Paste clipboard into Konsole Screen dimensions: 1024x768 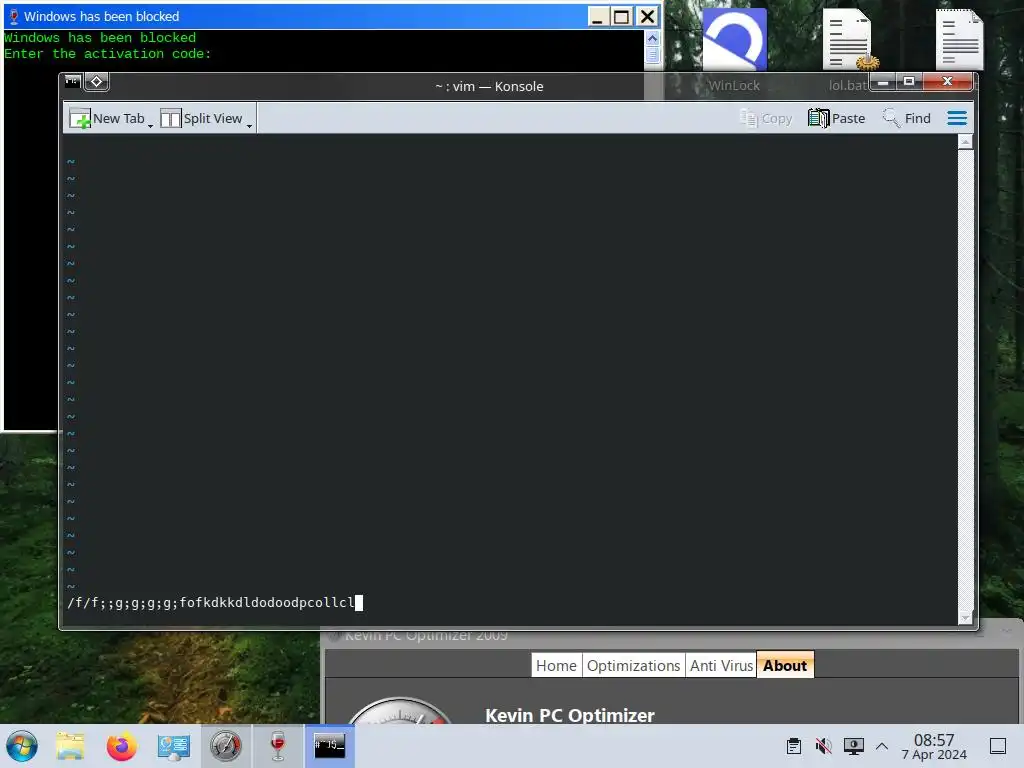837,118
